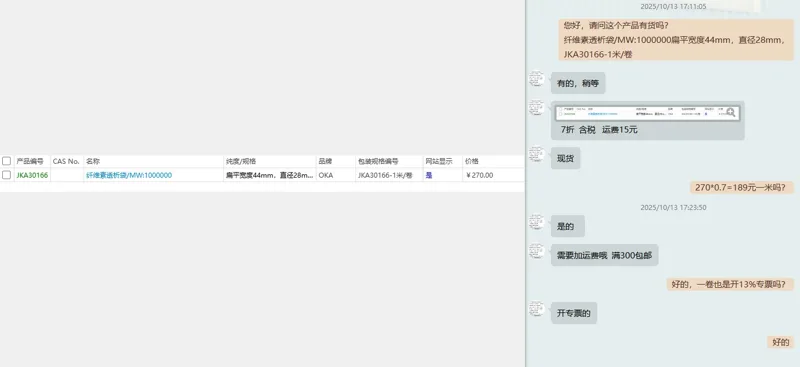Screen dimensions: 800x367
Task: Click the CAS No. column header
Action: coord(66,161)
